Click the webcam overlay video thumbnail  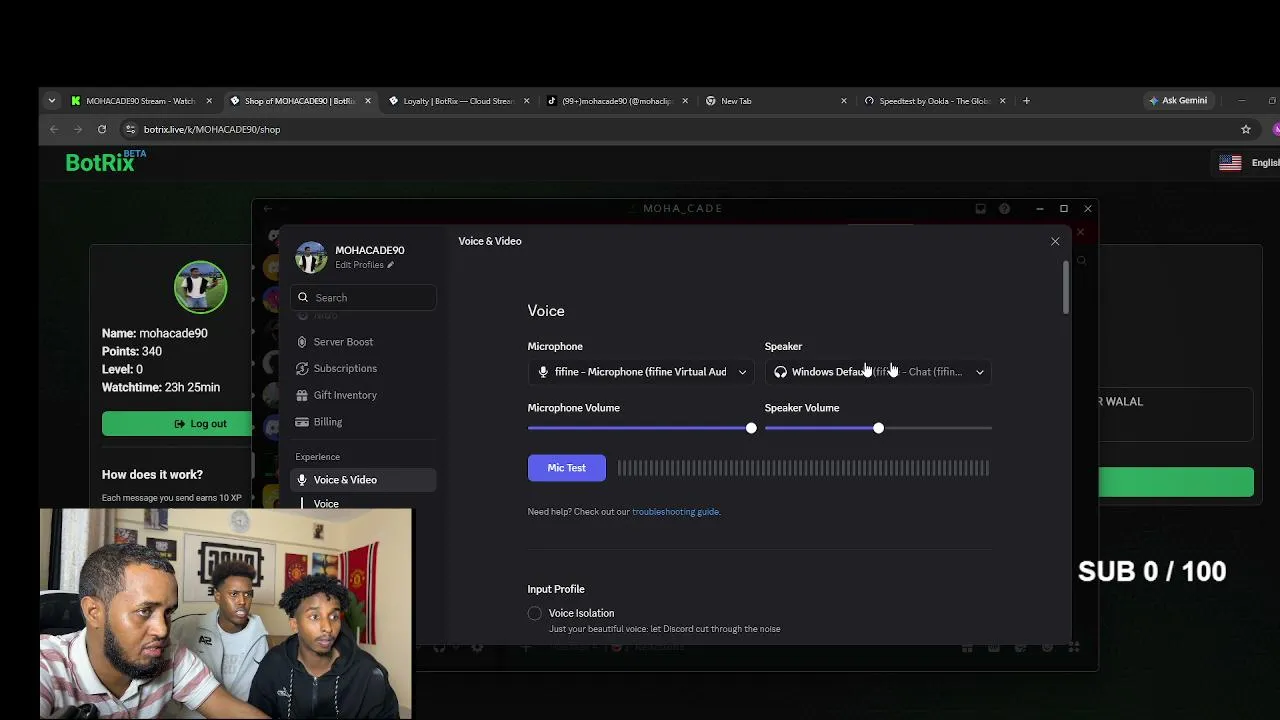click(226, 613)
